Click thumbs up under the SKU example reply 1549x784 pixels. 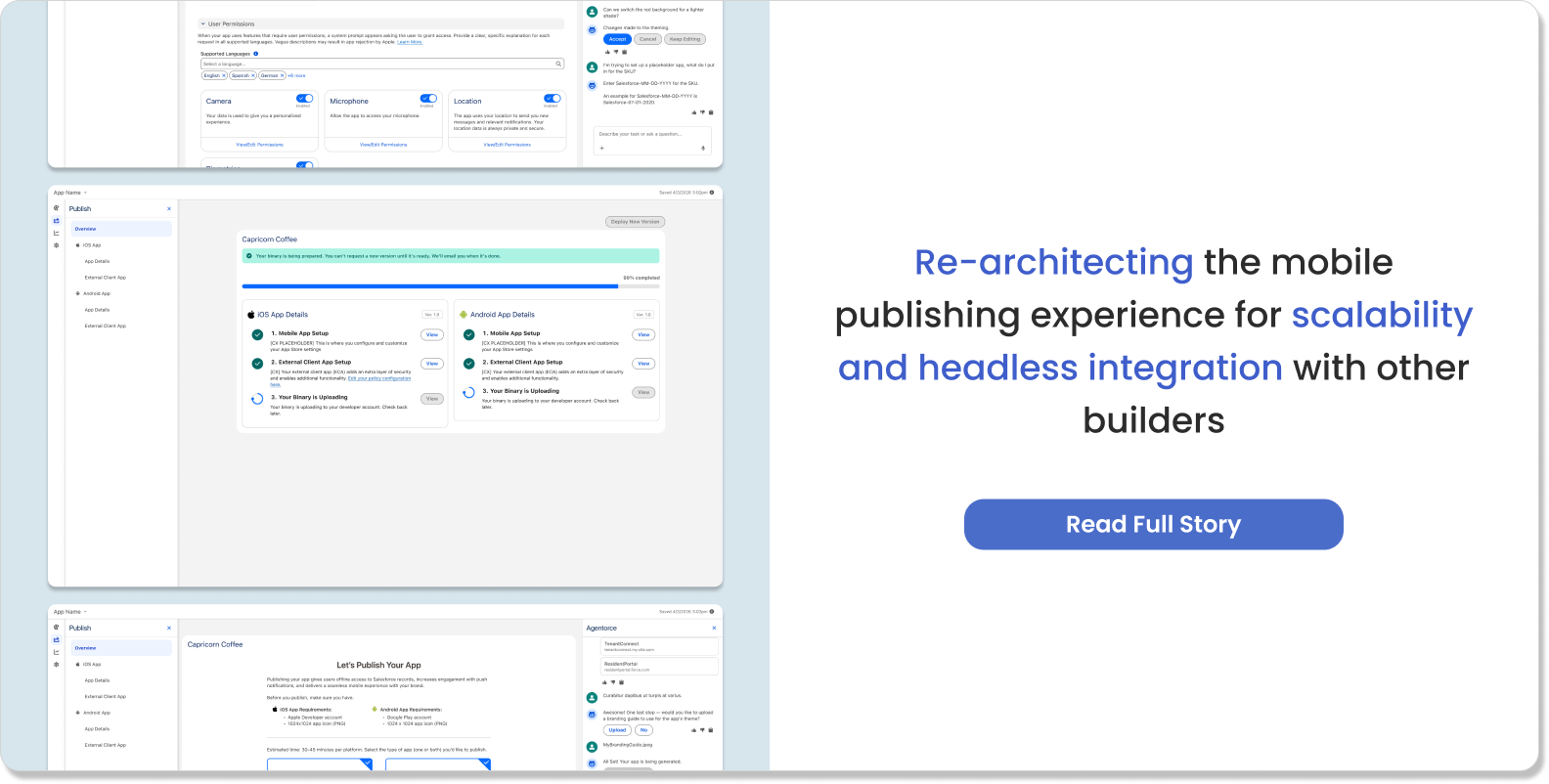(x=694, y=112)
